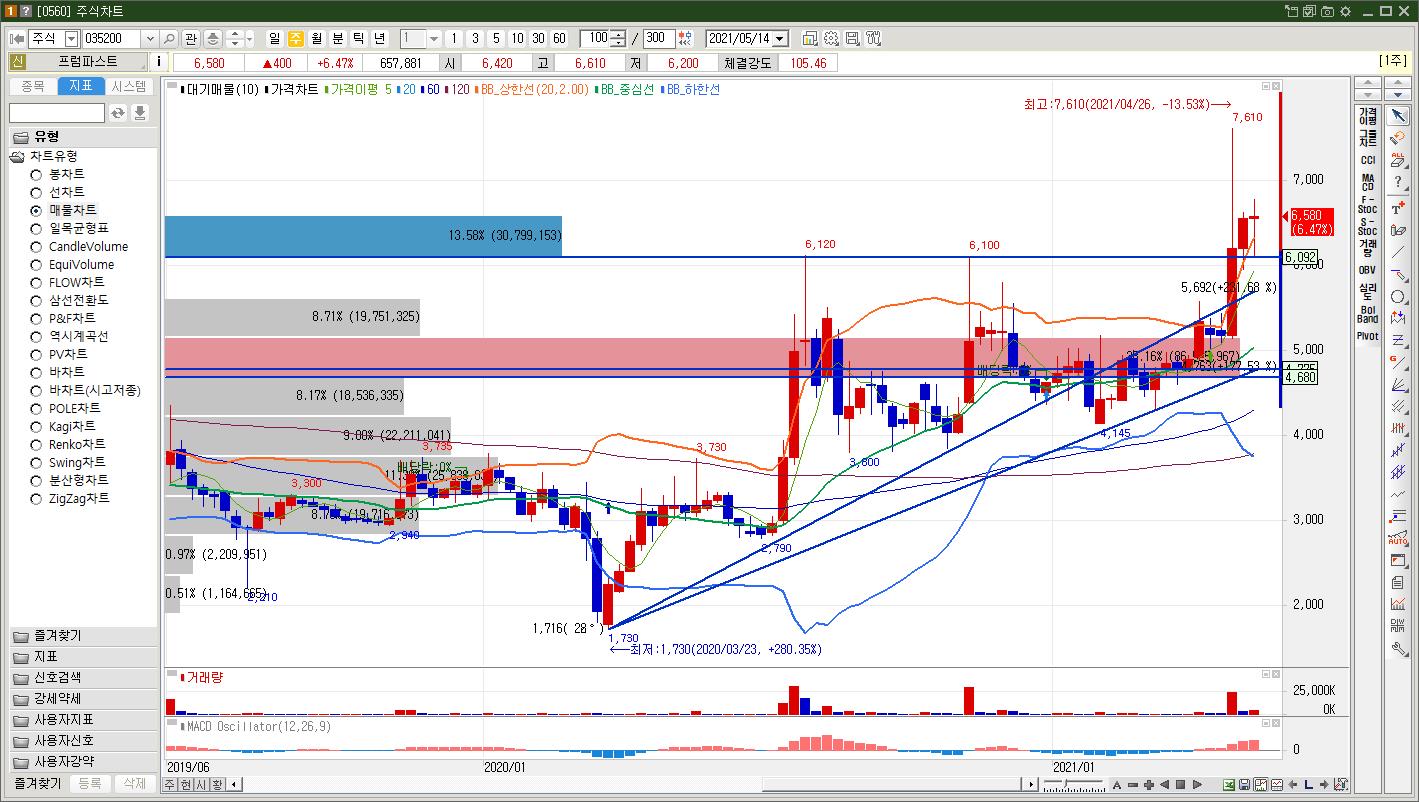Image resolution: width=1419 pixels, height=802 pixels.
Task: Click the chart tools icon at toolbar end
Action: [x=873, y=39]
